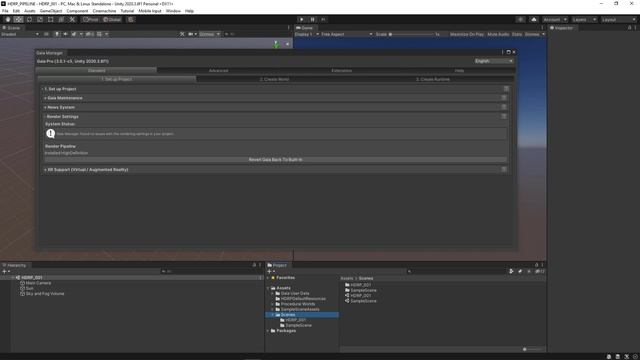This screenshot has height=360, width=640.
Task: Toggle the Pivot handle position button
Action: point(91,20)
